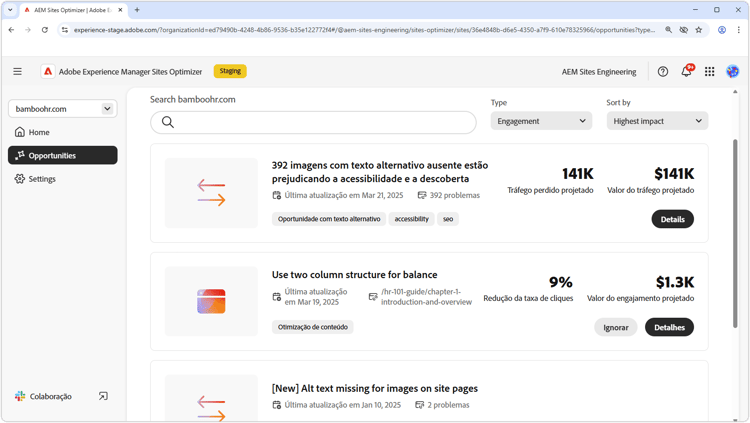Open the apps grid switcher

tap(709, 72)
